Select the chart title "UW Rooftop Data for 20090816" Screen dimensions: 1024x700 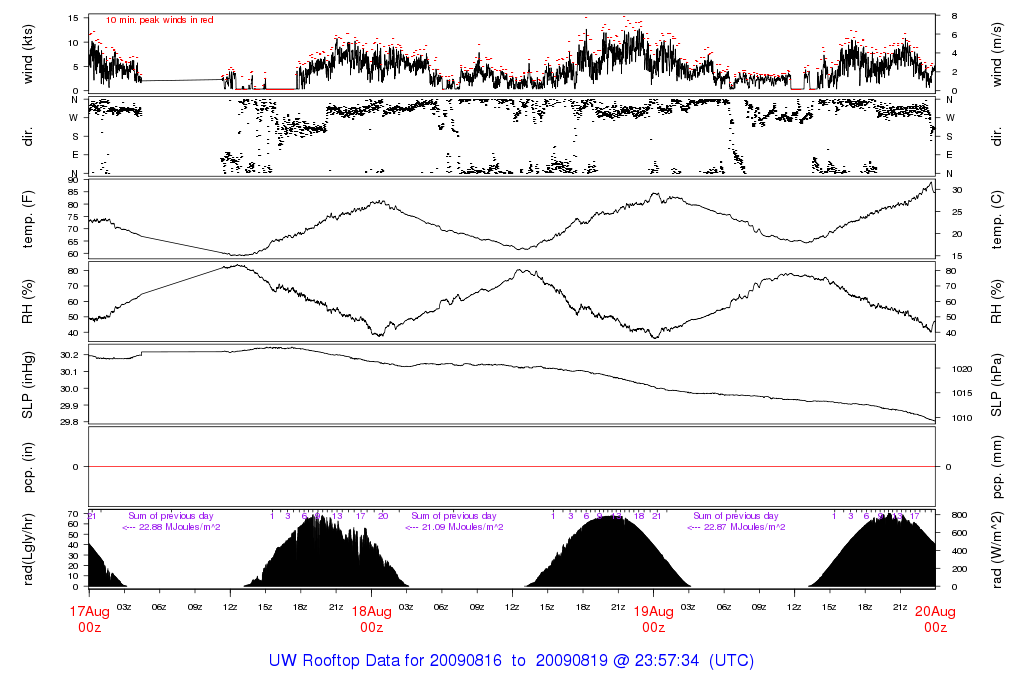coord(385,661)
